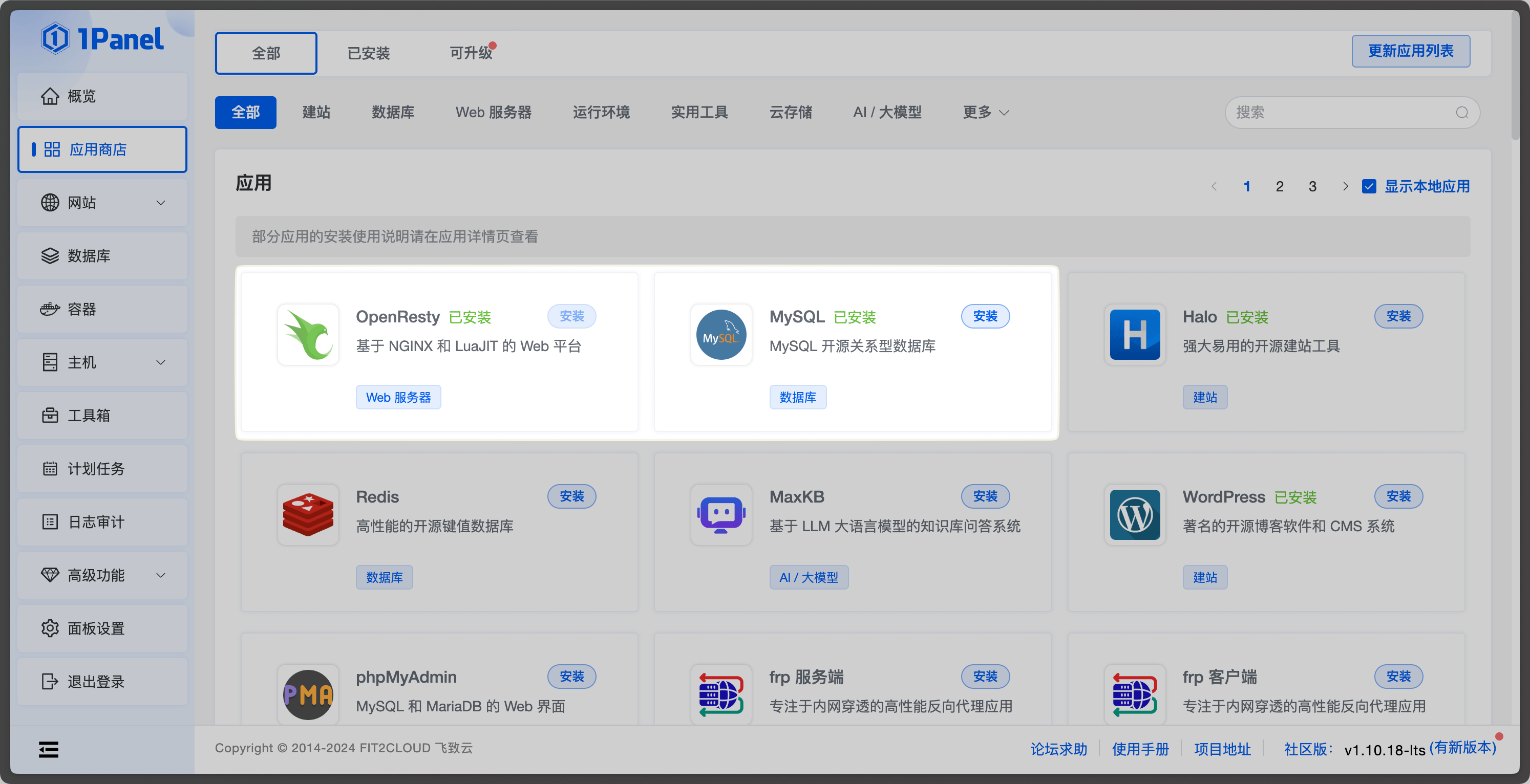Open the 概览 page from the sidebar
The height and width of the screenshot is (784, 1530).
(81, 96)
